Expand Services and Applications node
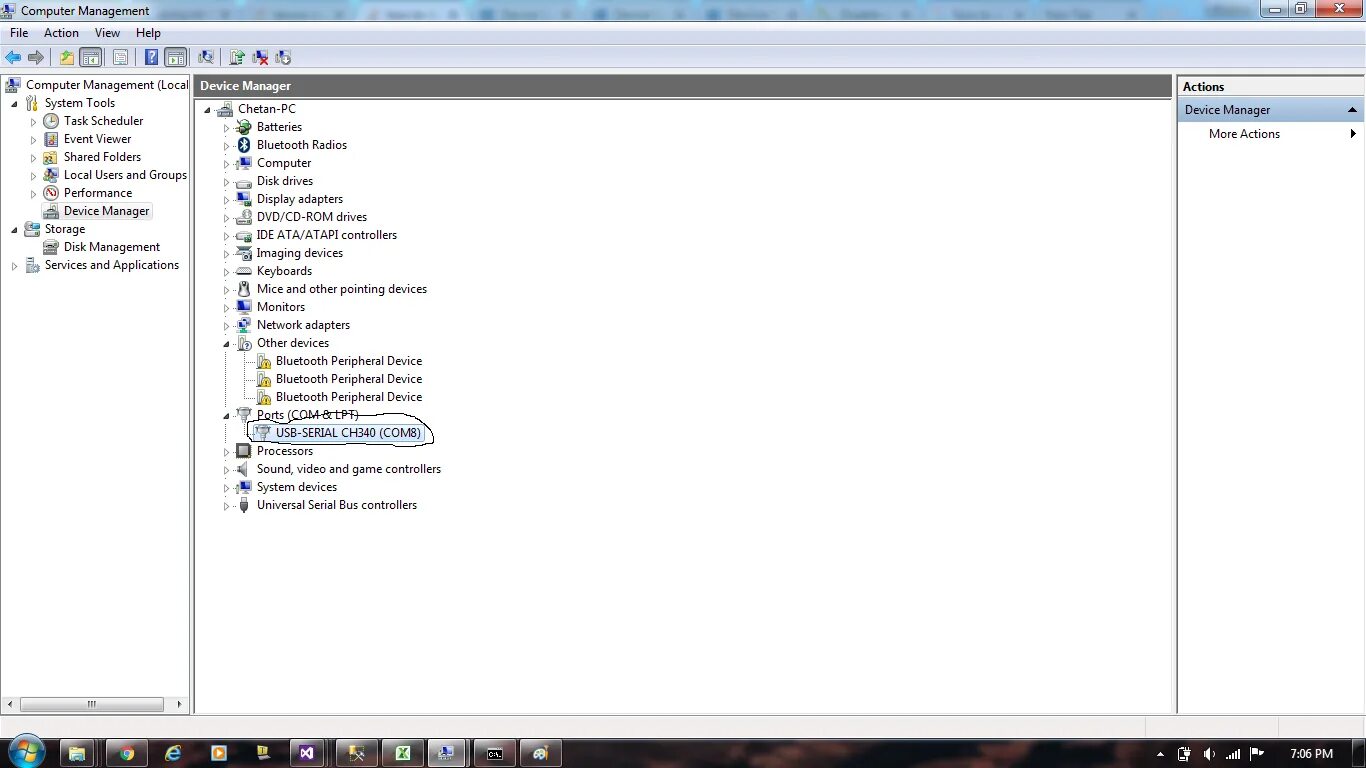Screen dimensions: 1366x768 tap(14, 266)
